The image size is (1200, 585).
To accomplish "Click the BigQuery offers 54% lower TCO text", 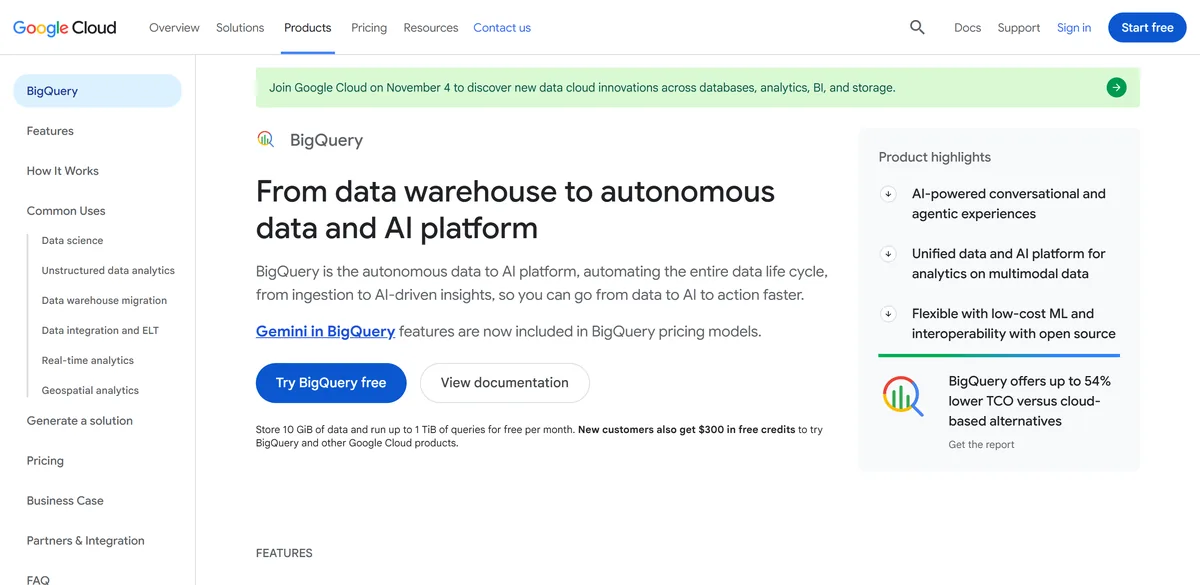I will tap(1030, 401).
